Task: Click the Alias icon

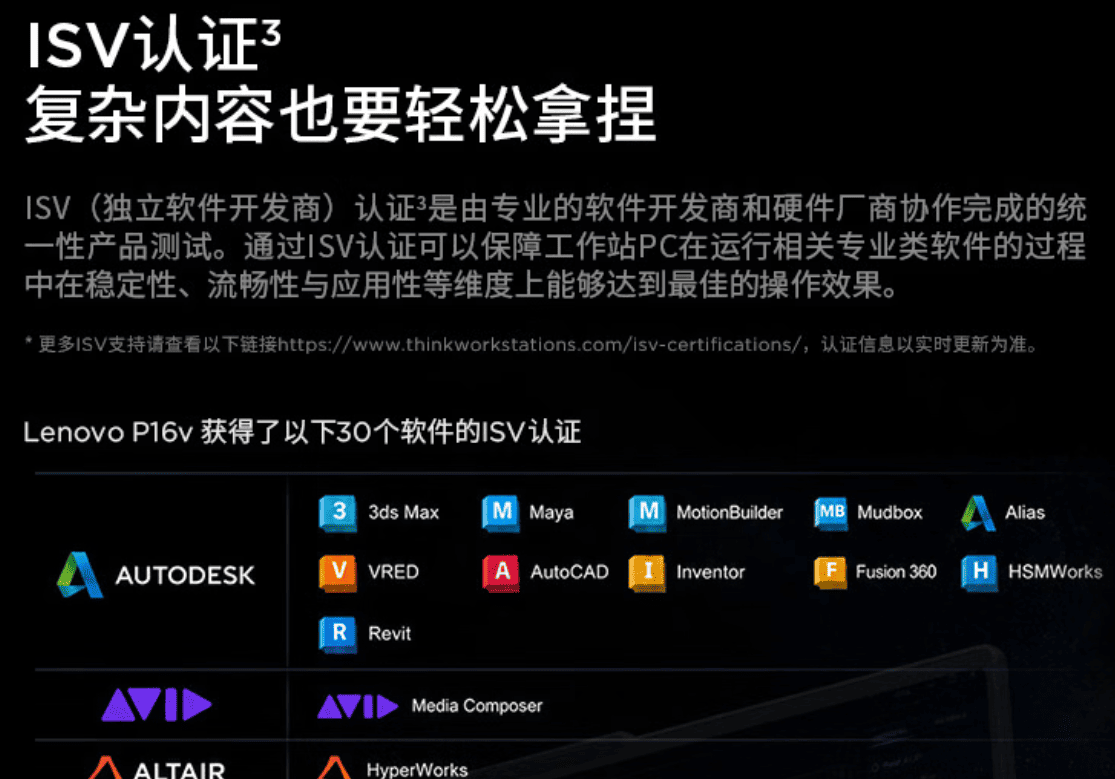Action: (978, 513)
